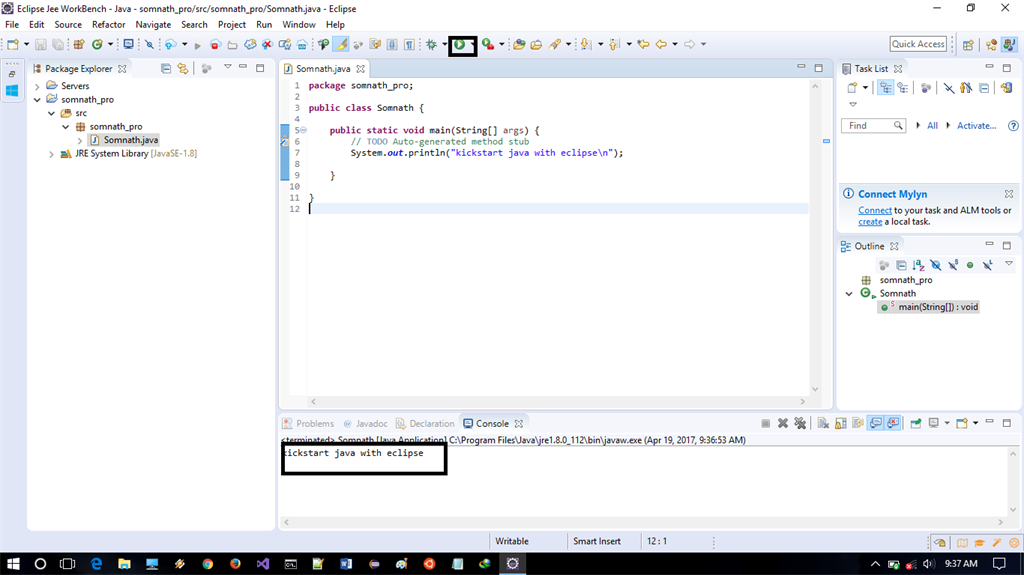
Task: Click the Activate... link in Task List
Action: [x=976, y=126]
